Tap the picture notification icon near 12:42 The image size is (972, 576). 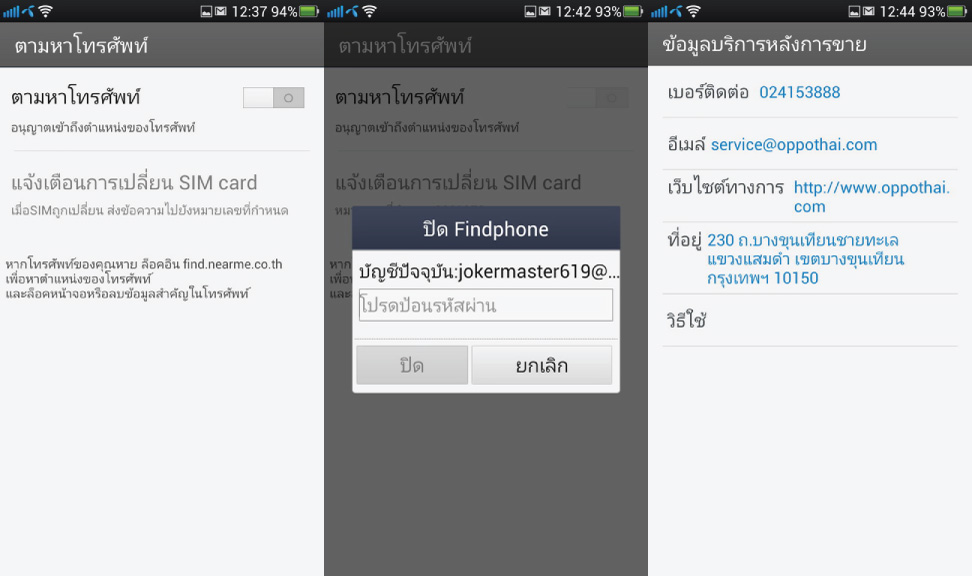coord(530,11)
